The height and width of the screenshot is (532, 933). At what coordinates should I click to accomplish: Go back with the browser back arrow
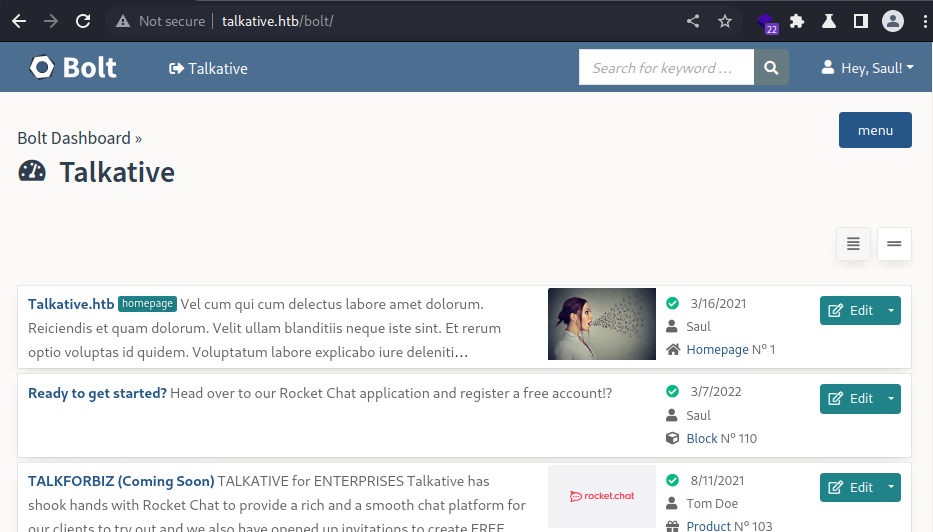point(19,21)
